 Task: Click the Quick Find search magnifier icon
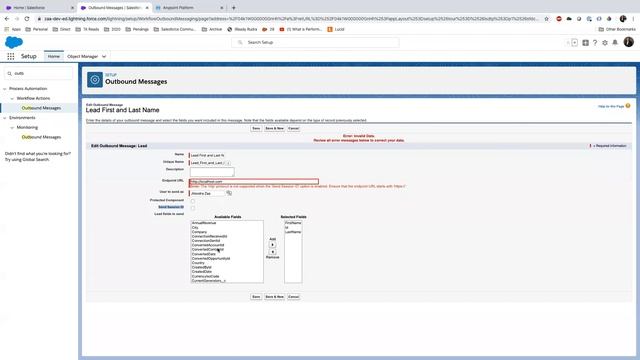pos(9,73)
